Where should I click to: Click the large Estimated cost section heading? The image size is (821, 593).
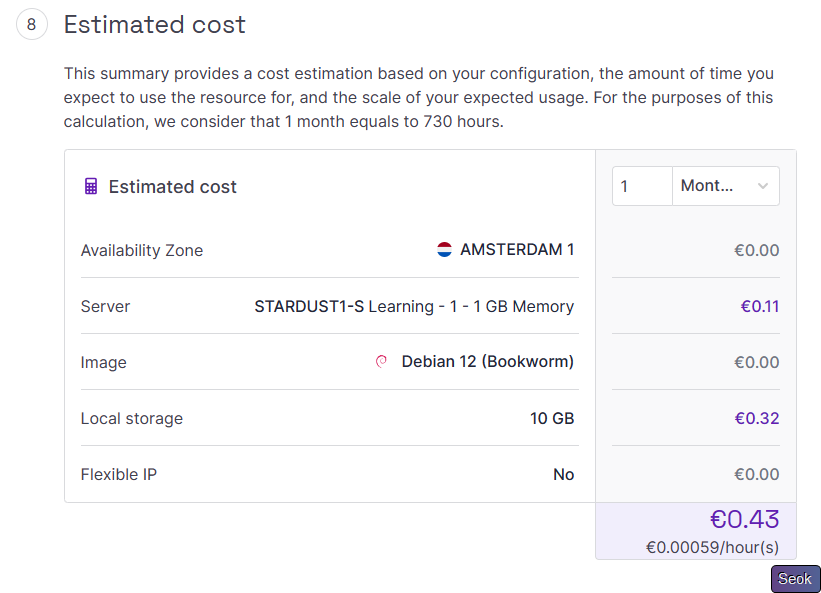(x=155, y=25)
